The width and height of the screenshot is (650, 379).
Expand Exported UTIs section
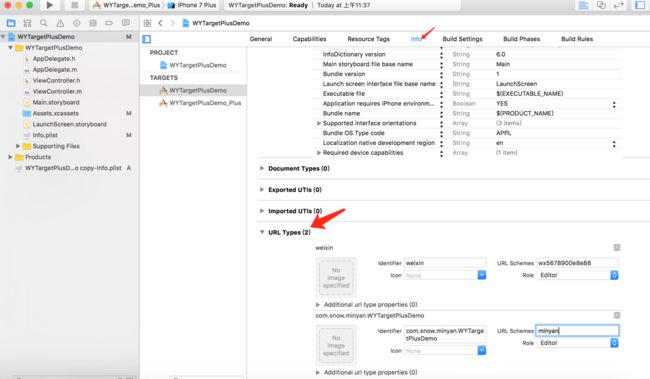262,190
